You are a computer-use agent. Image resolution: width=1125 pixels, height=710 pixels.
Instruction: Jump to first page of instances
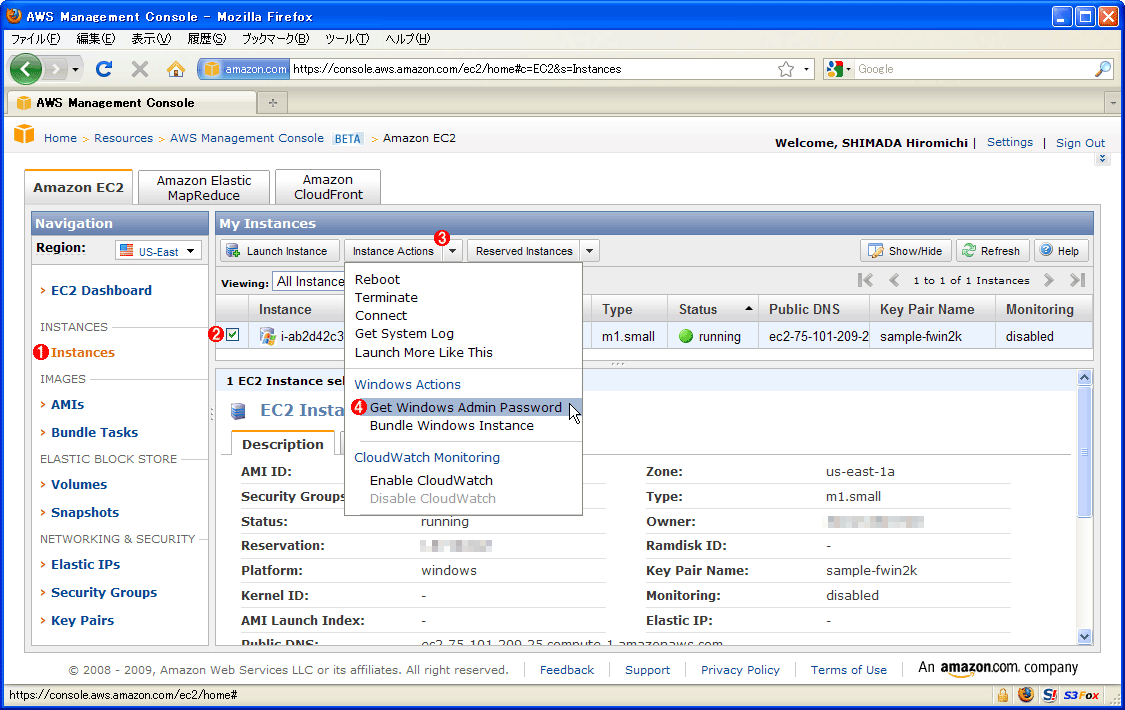pos(866,280)
